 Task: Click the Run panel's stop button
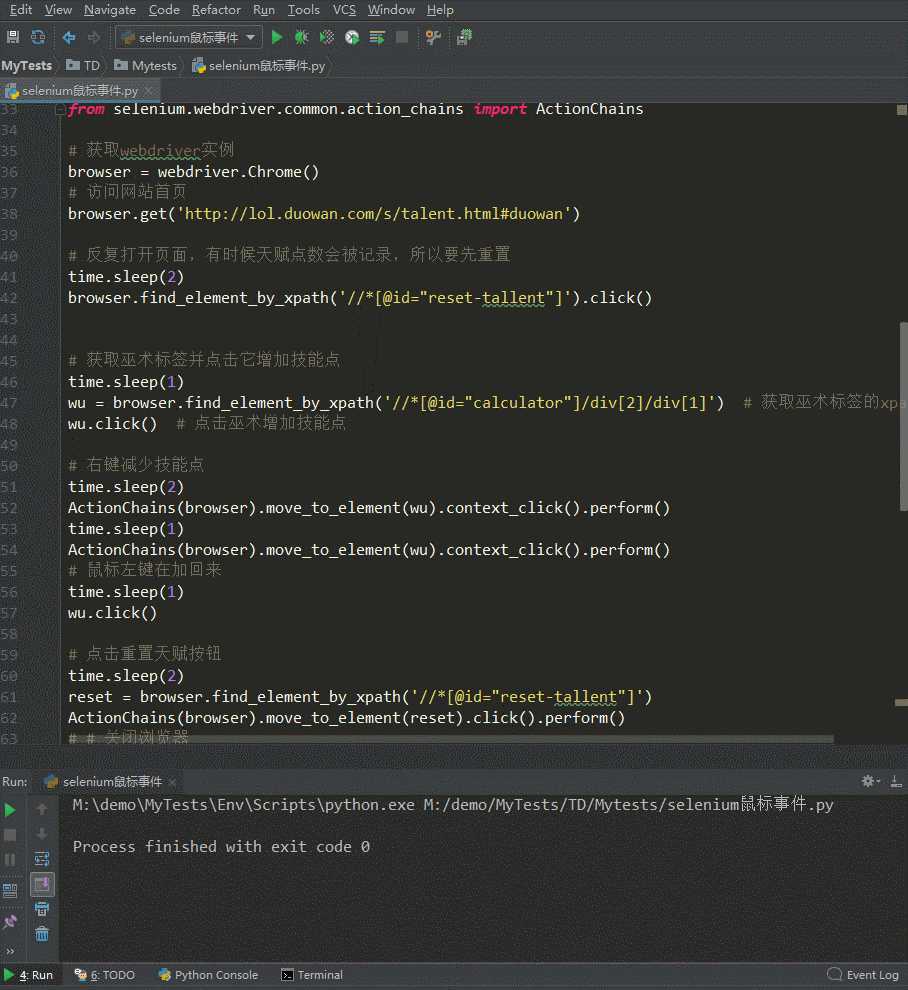(x=10, y=835)
